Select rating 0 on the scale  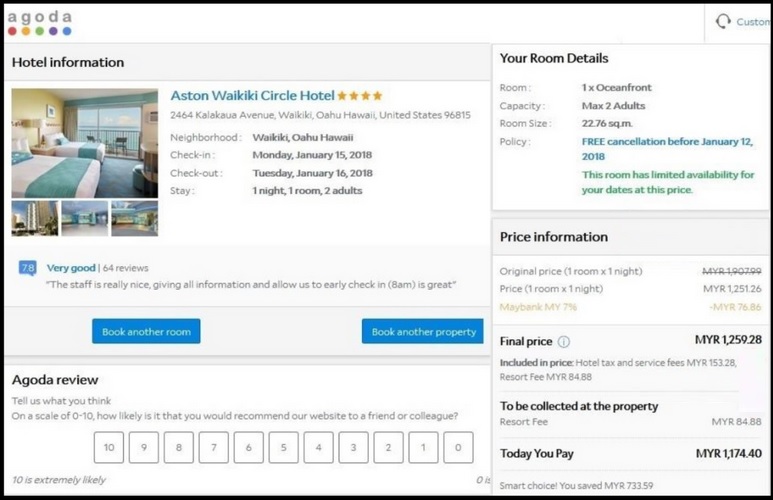click(458, 447)
